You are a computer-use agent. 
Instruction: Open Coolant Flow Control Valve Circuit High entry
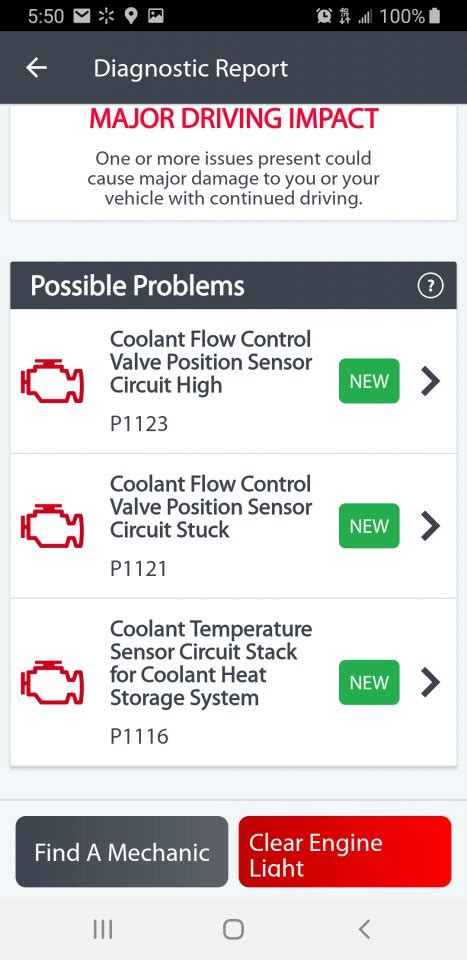coord(233,381)
